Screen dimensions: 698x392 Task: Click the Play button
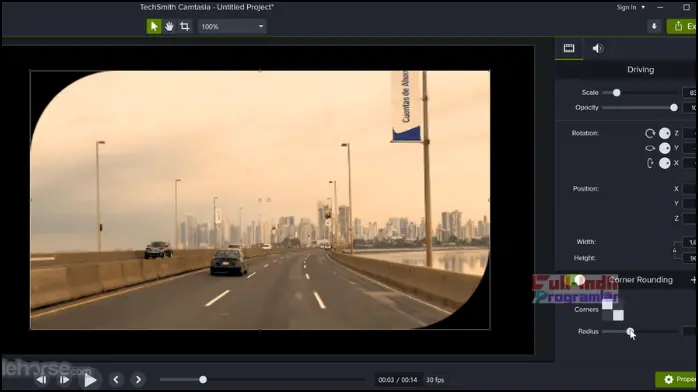coord(90,380)
